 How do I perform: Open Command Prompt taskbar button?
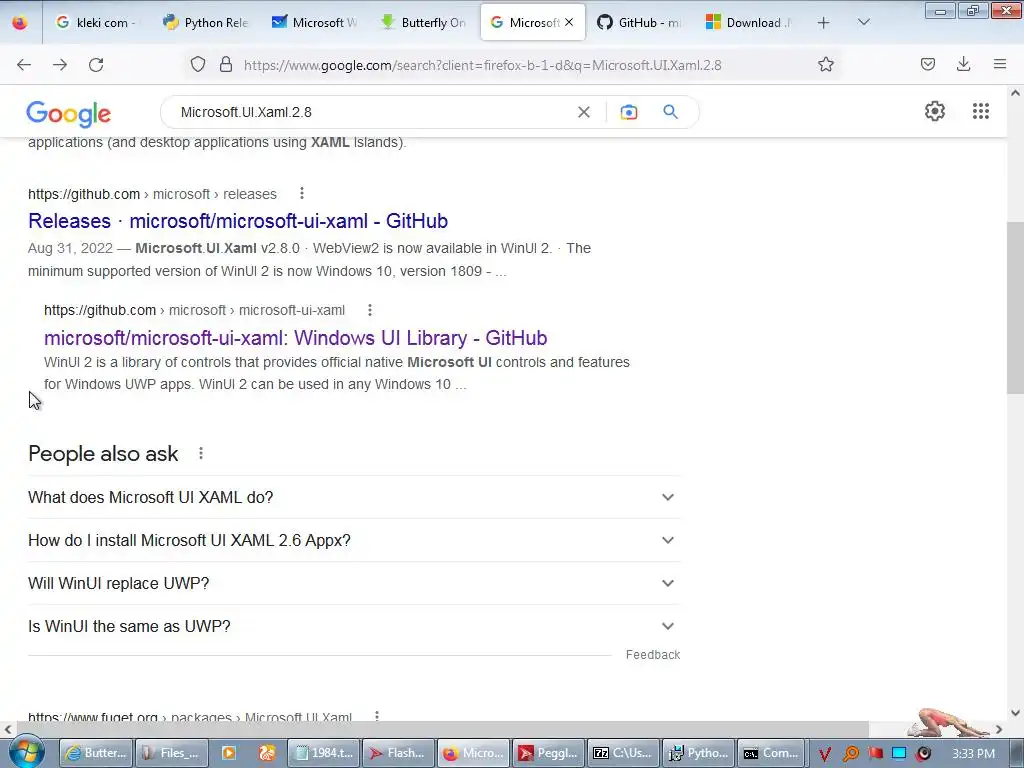coord(773,753)
